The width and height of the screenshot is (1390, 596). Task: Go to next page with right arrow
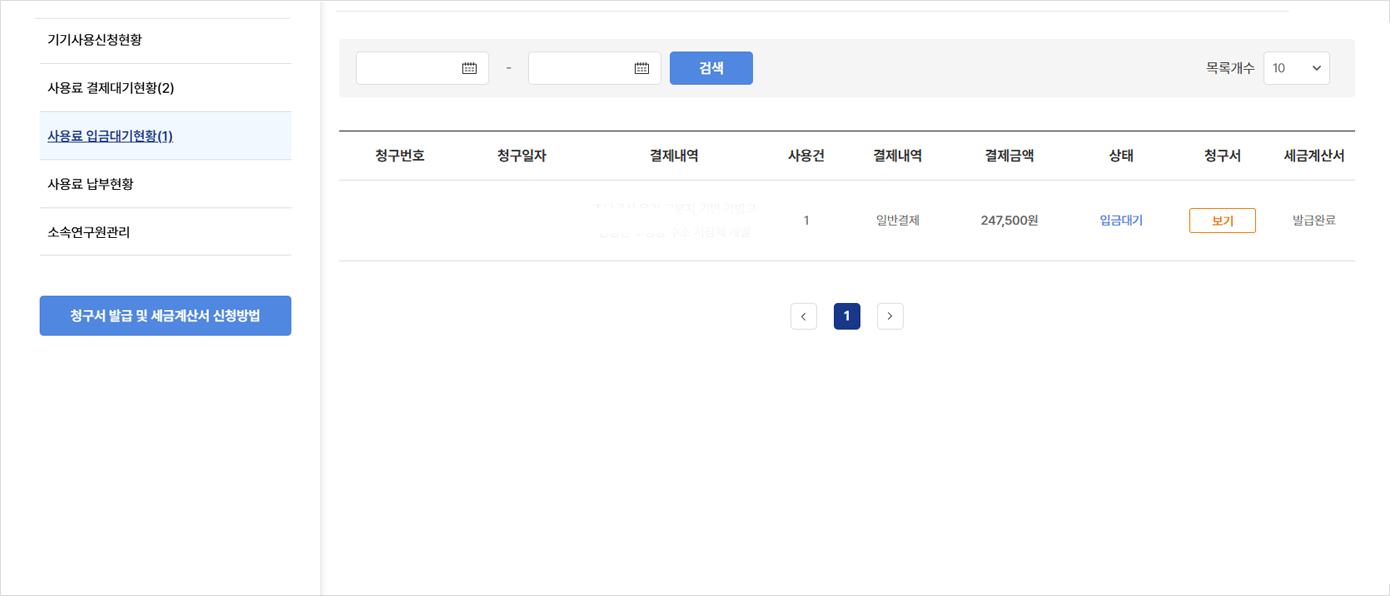(890, 316)
